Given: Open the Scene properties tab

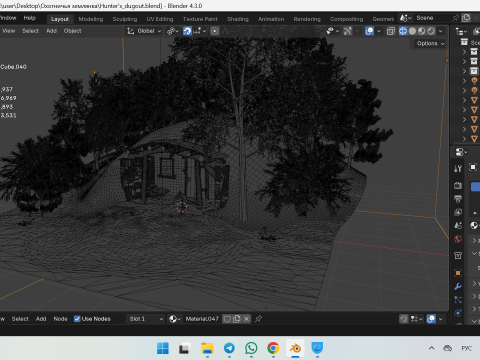Looking at the screenshot, I should pos(458,226).
